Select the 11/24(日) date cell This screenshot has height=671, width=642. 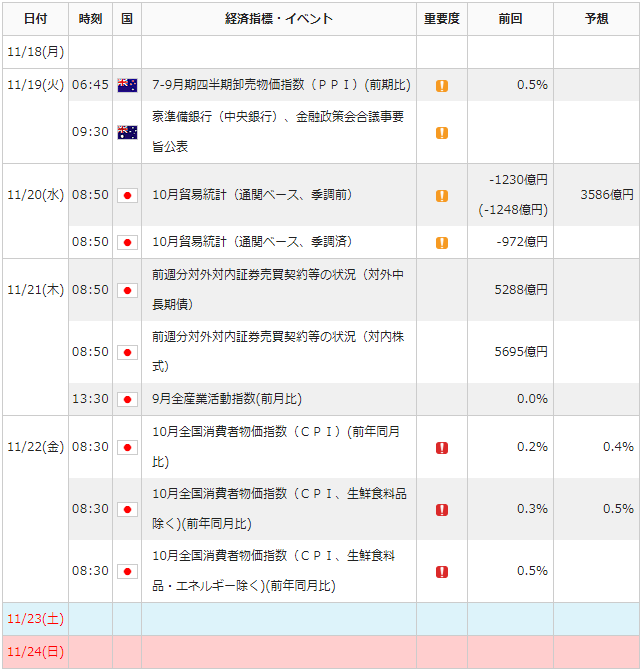[36, 652]
